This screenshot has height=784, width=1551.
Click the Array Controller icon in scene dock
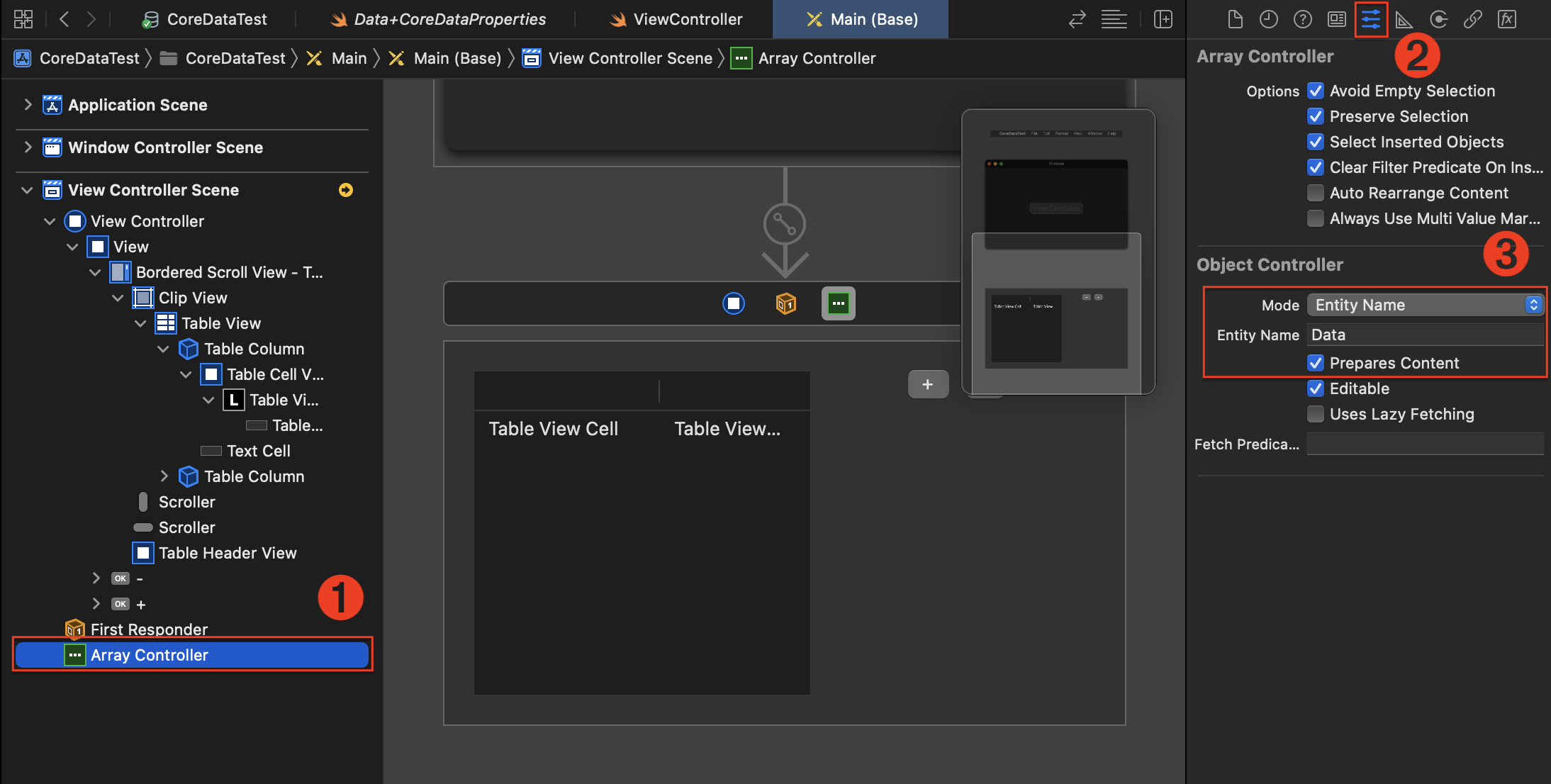[x=838, y=303]
